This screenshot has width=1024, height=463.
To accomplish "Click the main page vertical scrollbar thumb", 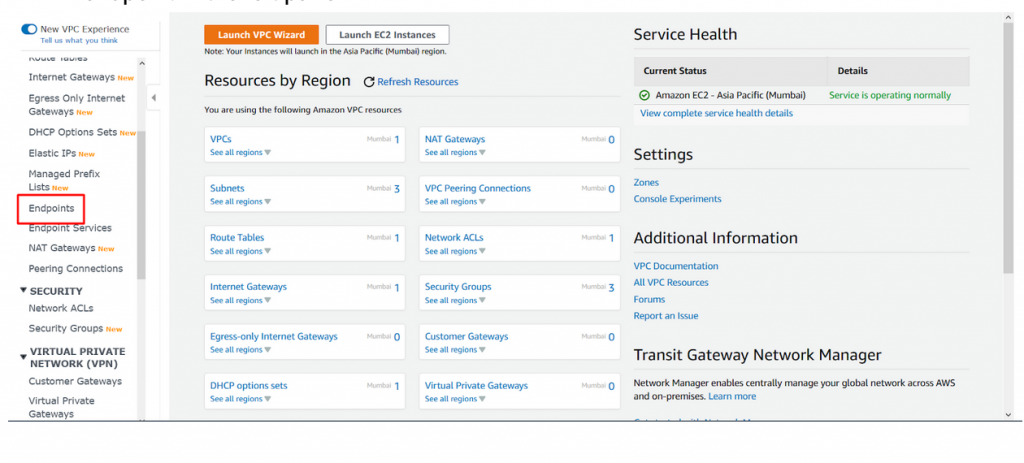I will click(1008, 148).
